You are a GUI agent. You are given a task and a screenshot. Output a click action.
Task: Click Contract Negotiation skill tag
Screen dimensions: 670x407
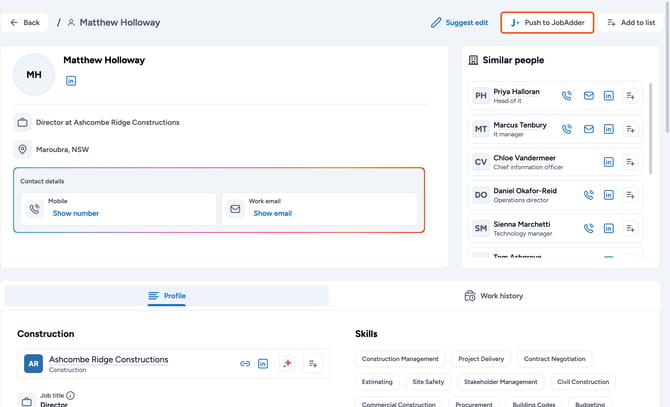coord(555,359)
